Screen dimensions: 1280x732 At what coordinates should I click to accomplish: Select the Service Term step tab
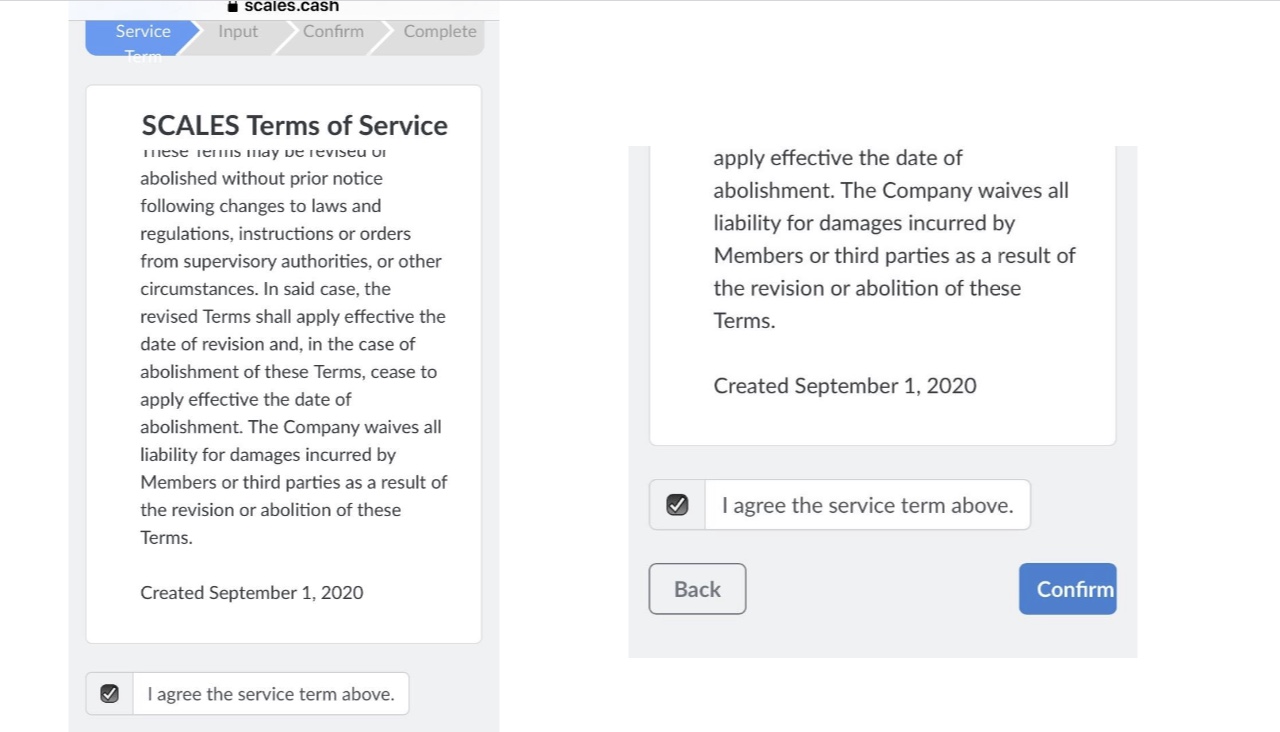click(x=141, y=38)
